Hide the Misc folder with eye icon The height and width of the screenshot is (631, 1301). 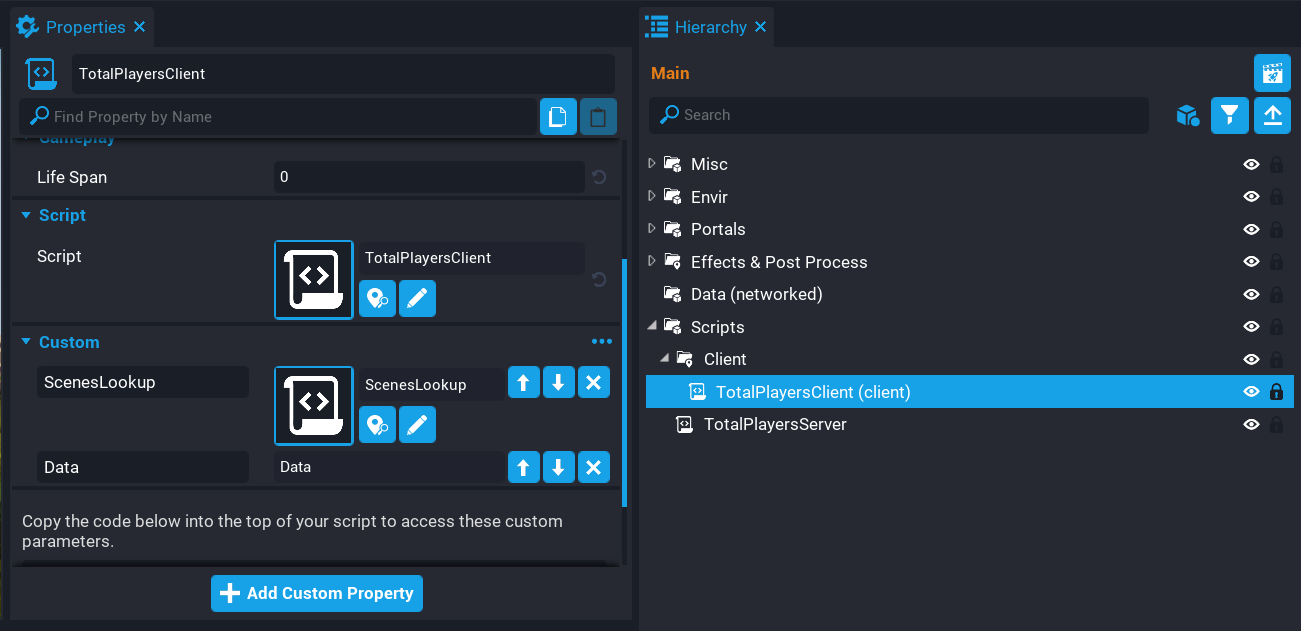[x=1250, y=164]
